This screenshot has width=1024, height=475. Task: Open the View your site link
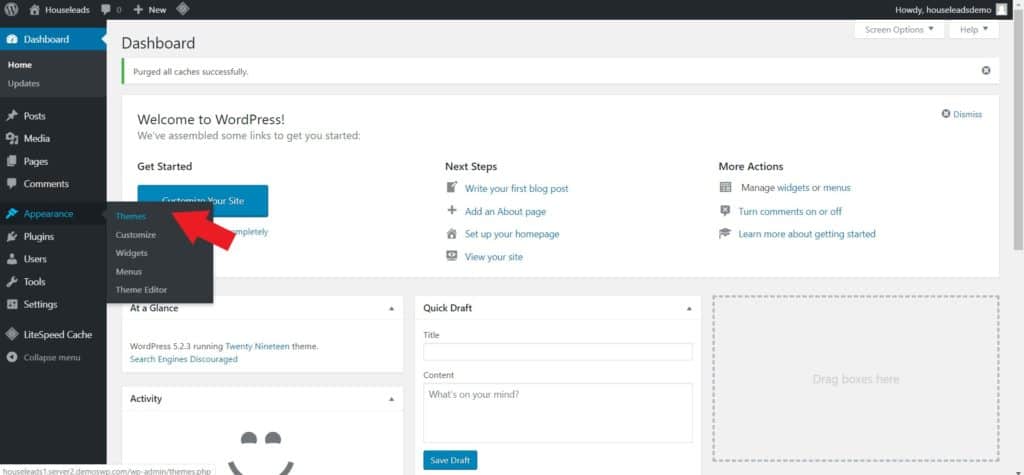[x=494, y=257]
